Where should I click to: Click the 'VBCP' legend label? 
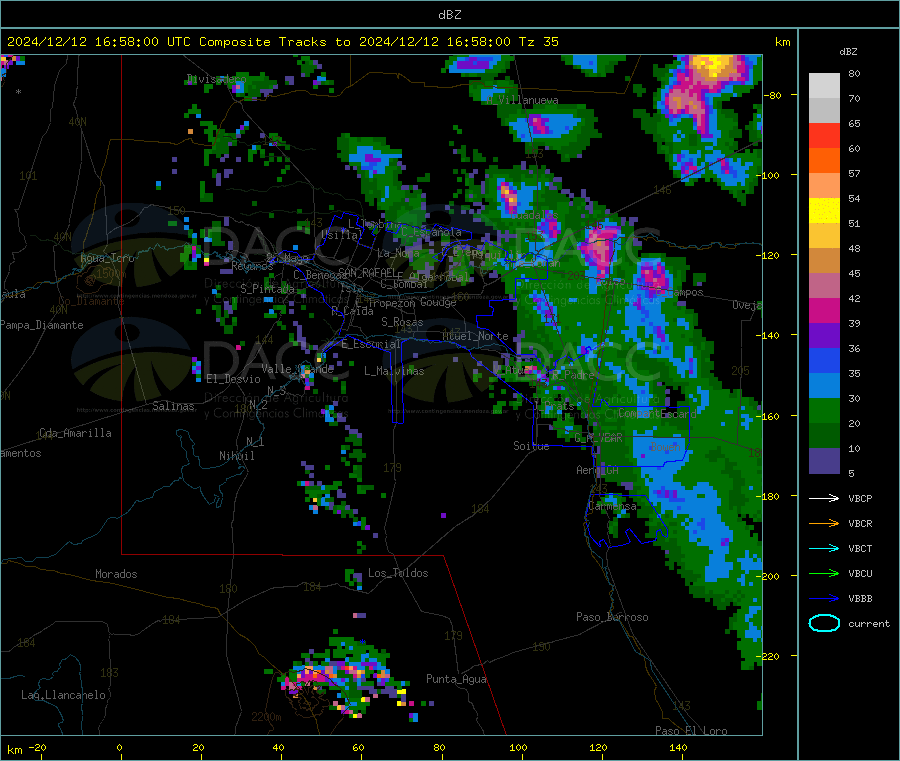860,498
